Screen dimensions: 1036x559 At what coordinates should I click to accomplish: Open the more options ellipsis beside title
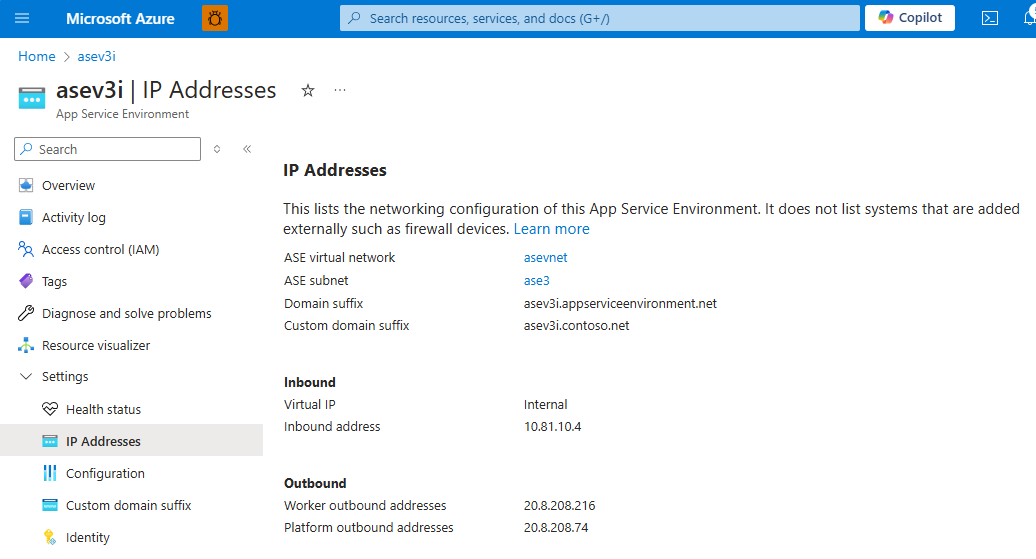[340, 90]
